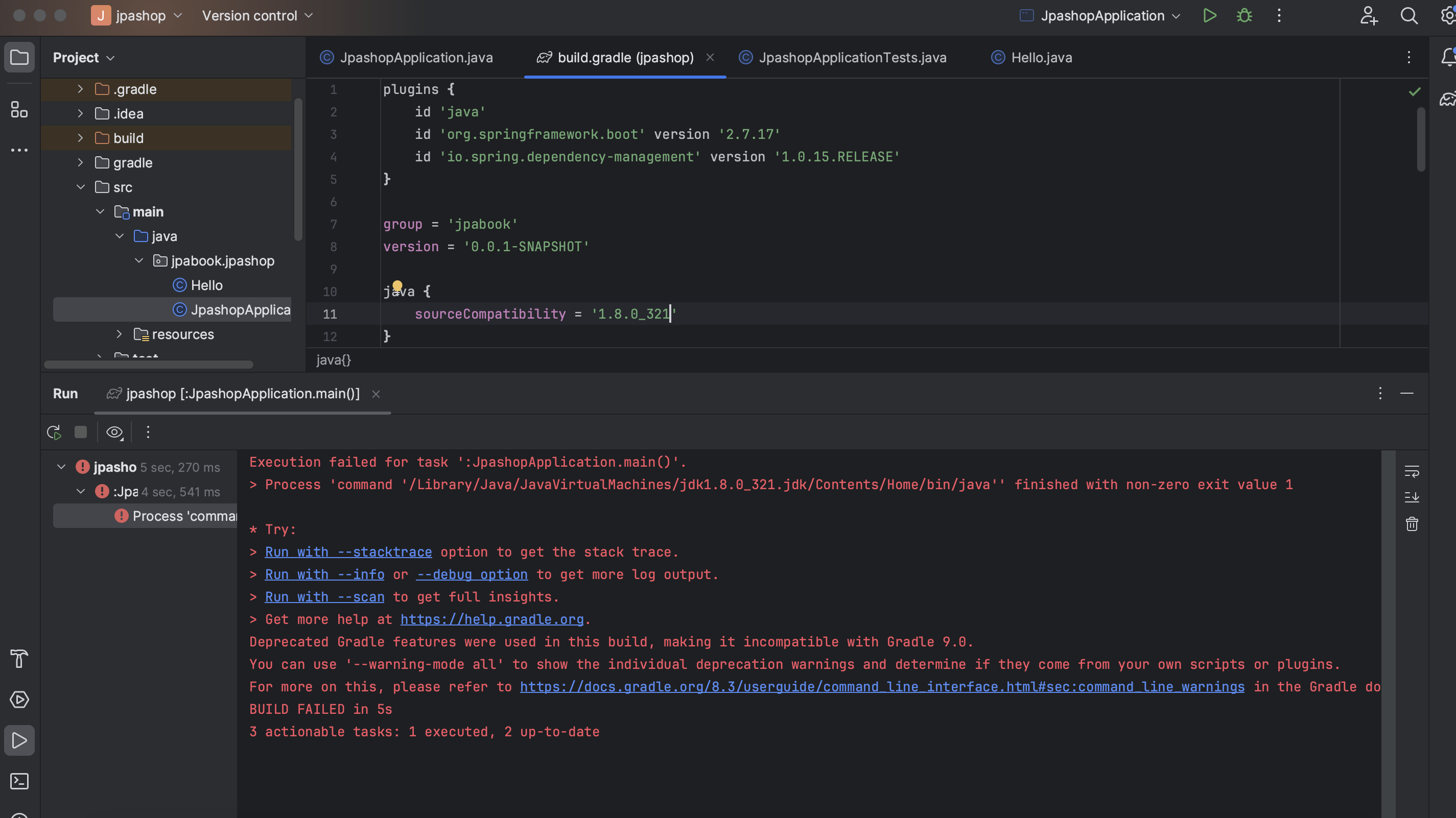The height and width of the screenshot is (818, 1456).
Task: Open the Structure tool window icon
Action: tap(19, 110)
